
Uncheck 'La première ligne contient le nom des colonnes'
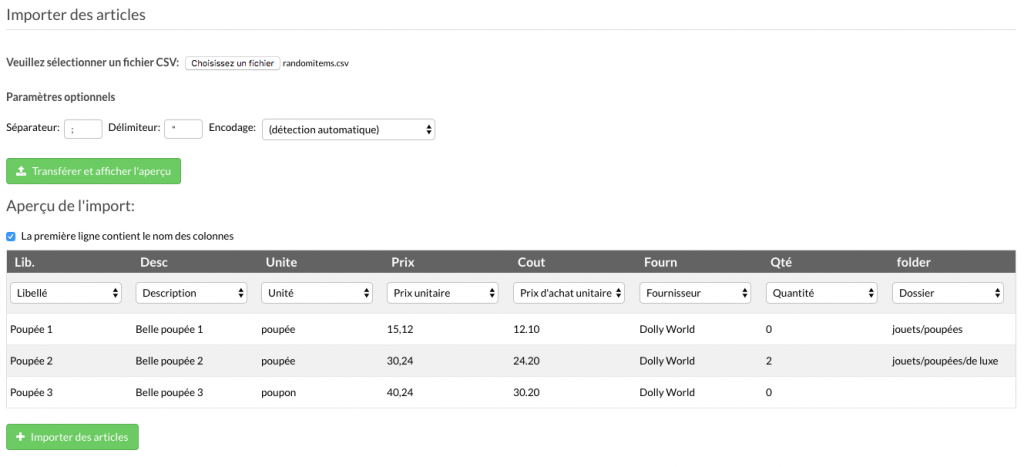tap(10, 236)
